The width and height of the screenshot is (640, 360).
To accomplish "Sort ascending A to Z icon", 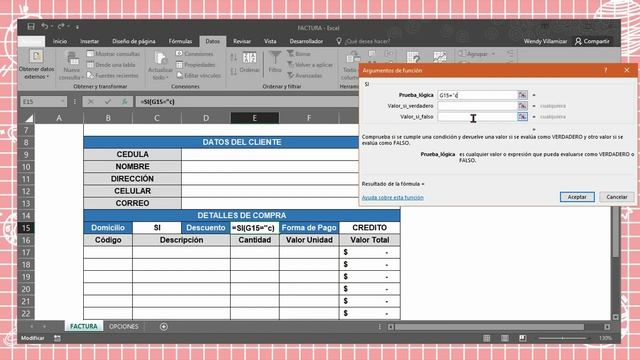I will point(233,57).
